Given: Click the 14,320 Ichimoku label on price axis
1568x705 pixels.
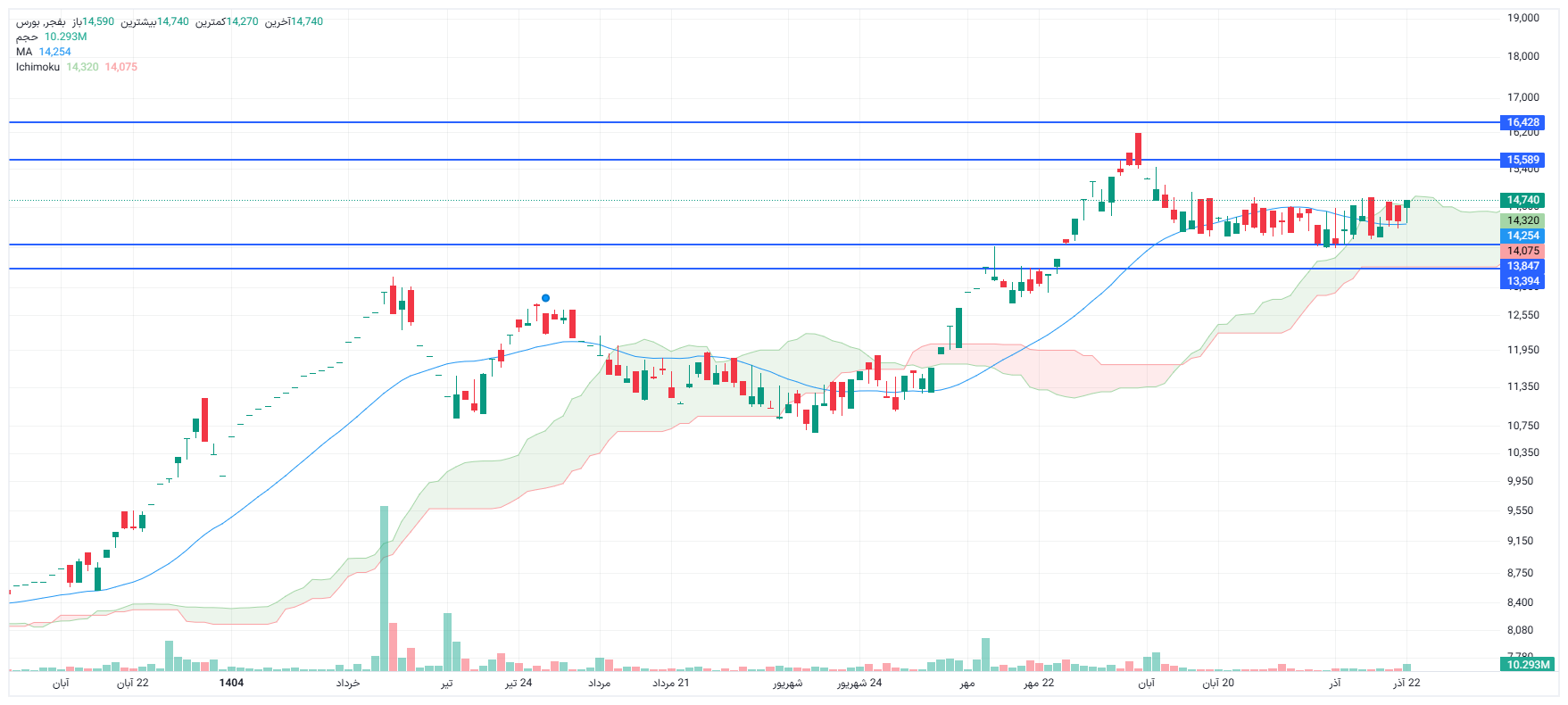Looking at the screenshot, I should click(1522, 220).
